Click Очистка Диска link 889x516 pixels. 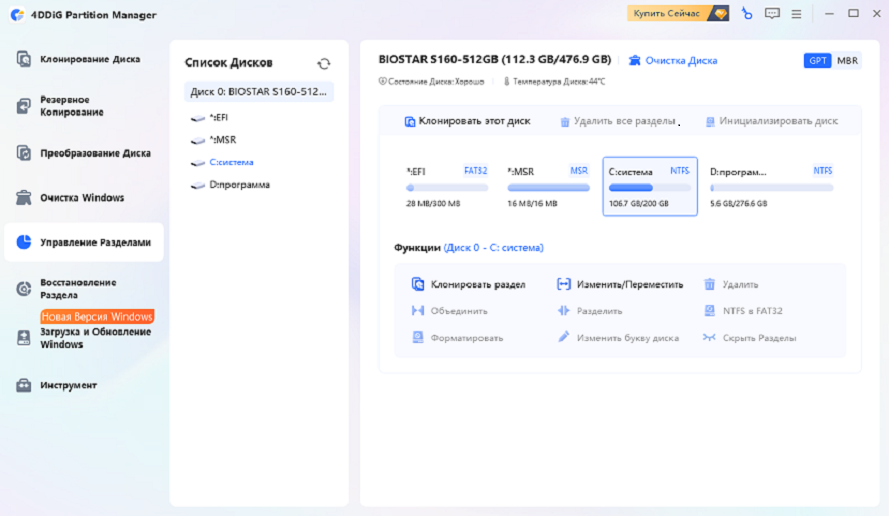click(x=673, y=61)
